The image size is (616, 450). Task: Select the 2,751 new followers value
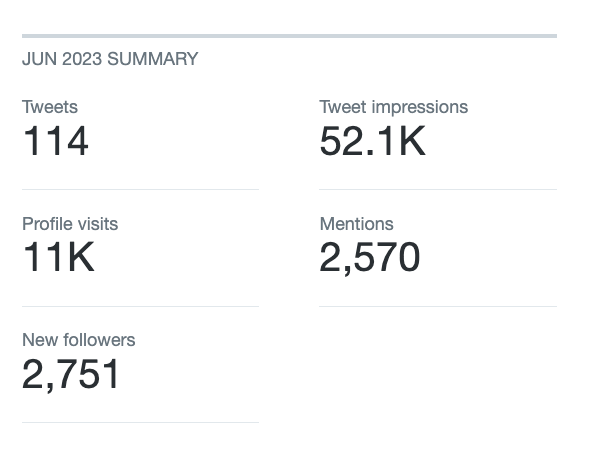click(x=71, y=375)
